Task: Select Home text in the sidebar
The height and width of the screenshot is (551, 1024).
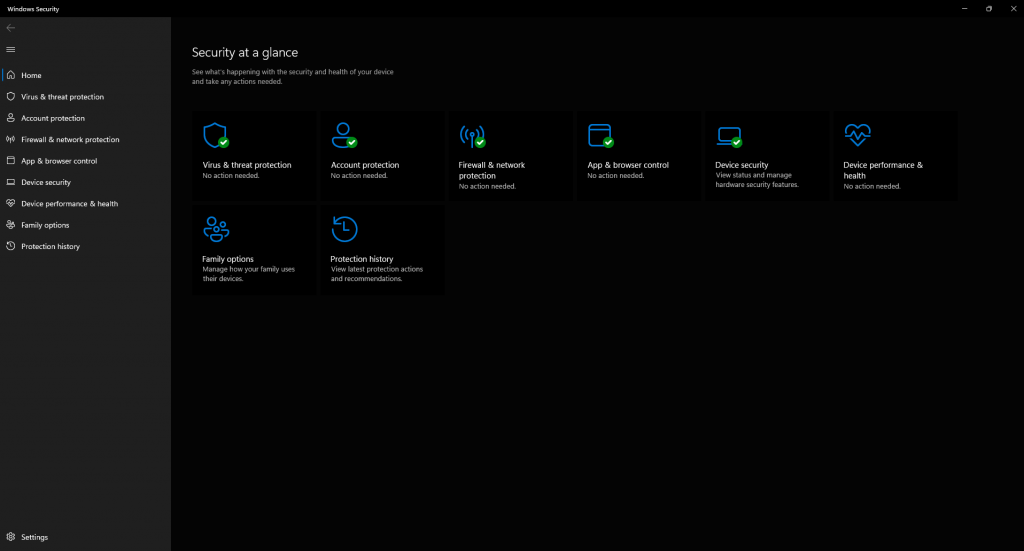Action: (31, 75)
